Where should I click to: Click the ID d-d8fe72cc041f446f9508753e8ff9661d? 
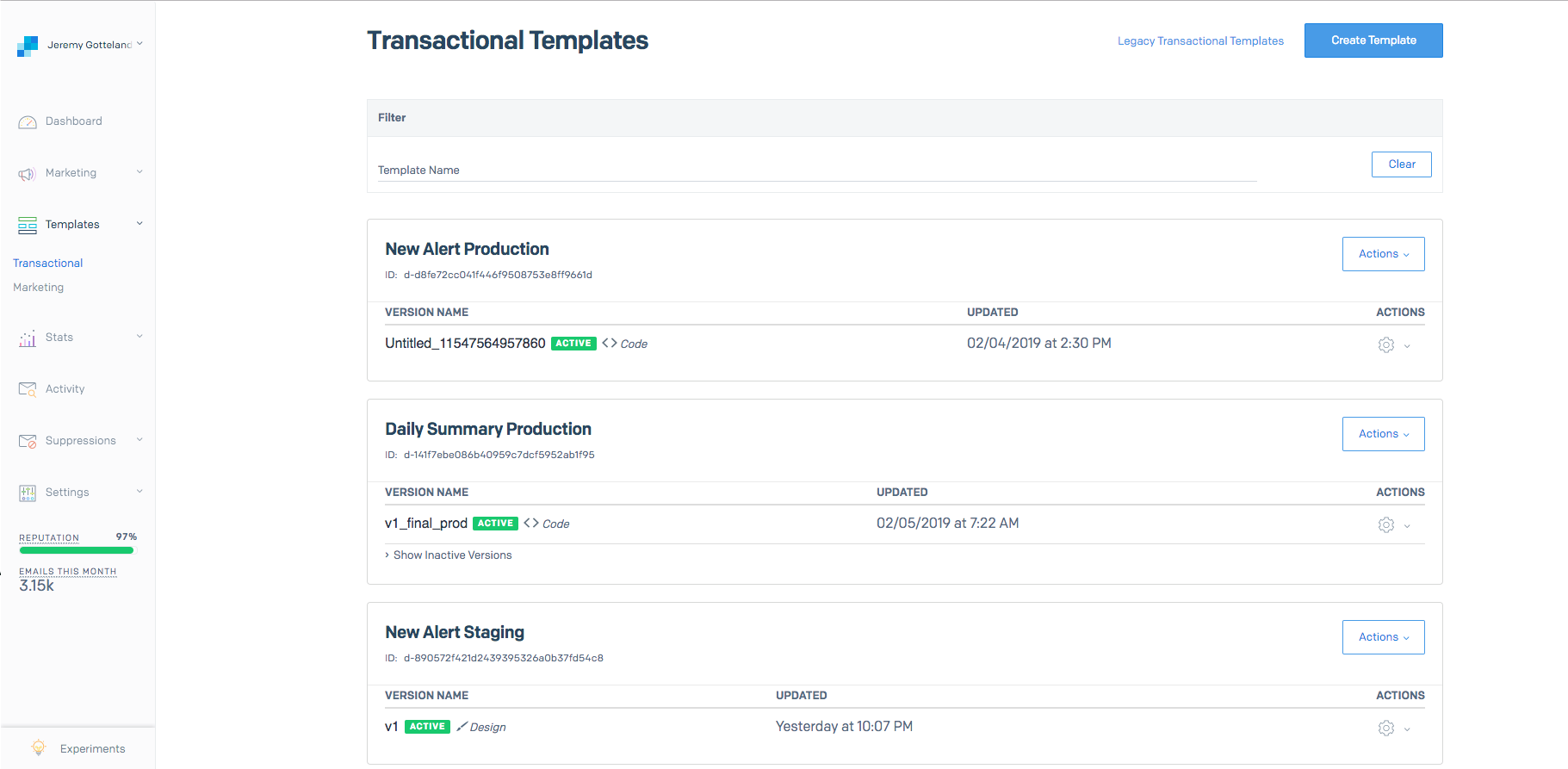(x=498, y=276)
